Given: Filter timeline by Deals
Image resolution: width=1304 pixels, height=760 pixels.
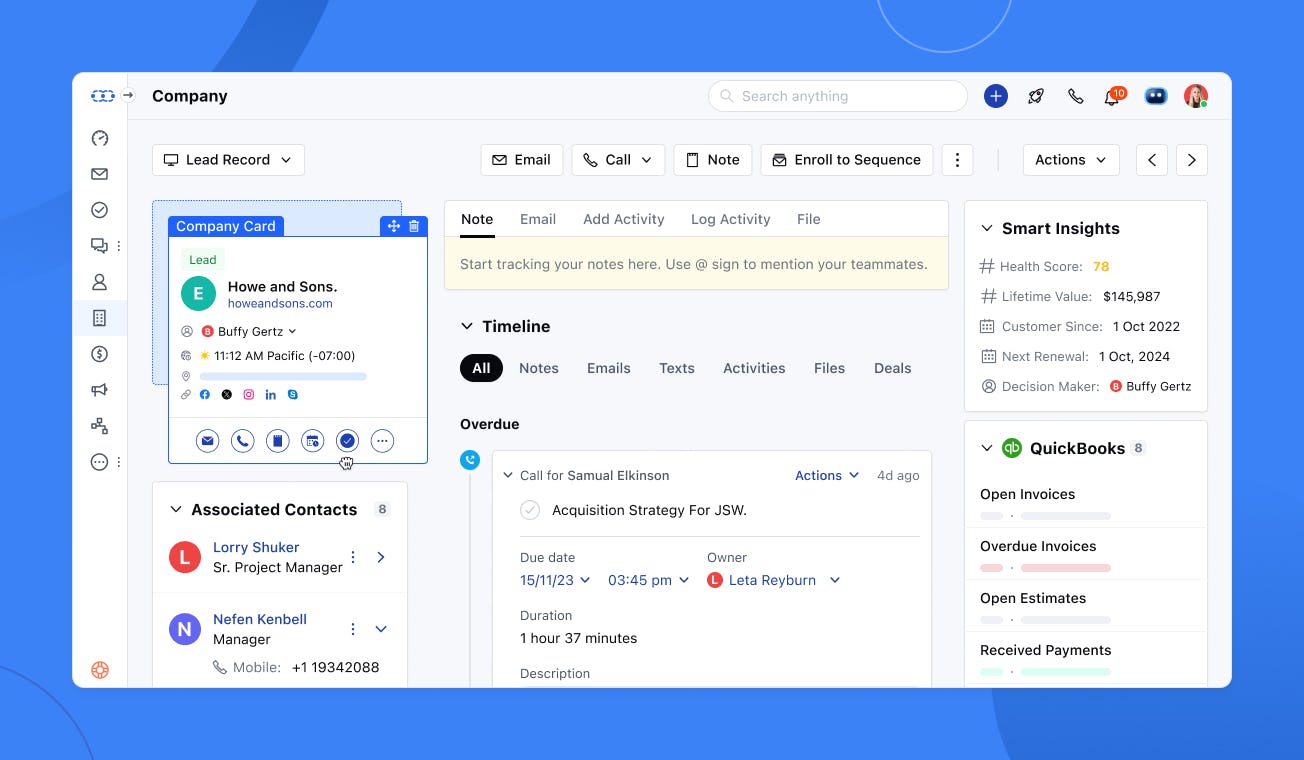Looking at the screenshot, I should tap(893, 368).
